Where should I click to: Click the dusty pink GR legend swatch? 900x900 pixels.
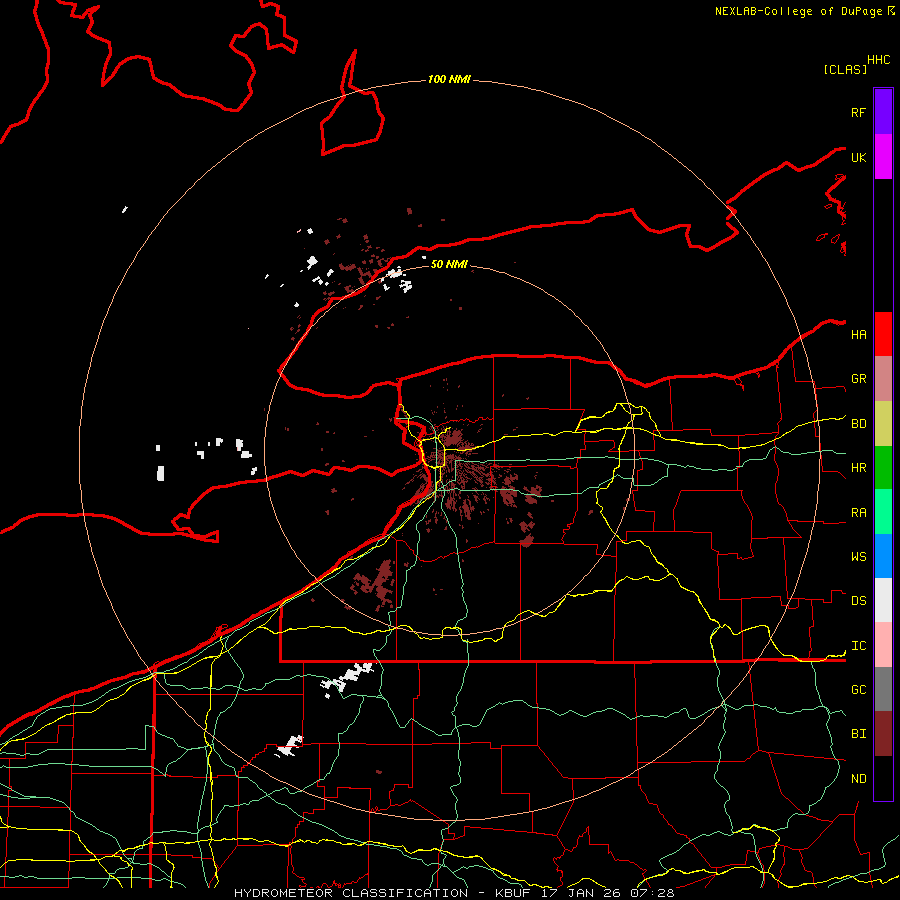pos(883,379)
